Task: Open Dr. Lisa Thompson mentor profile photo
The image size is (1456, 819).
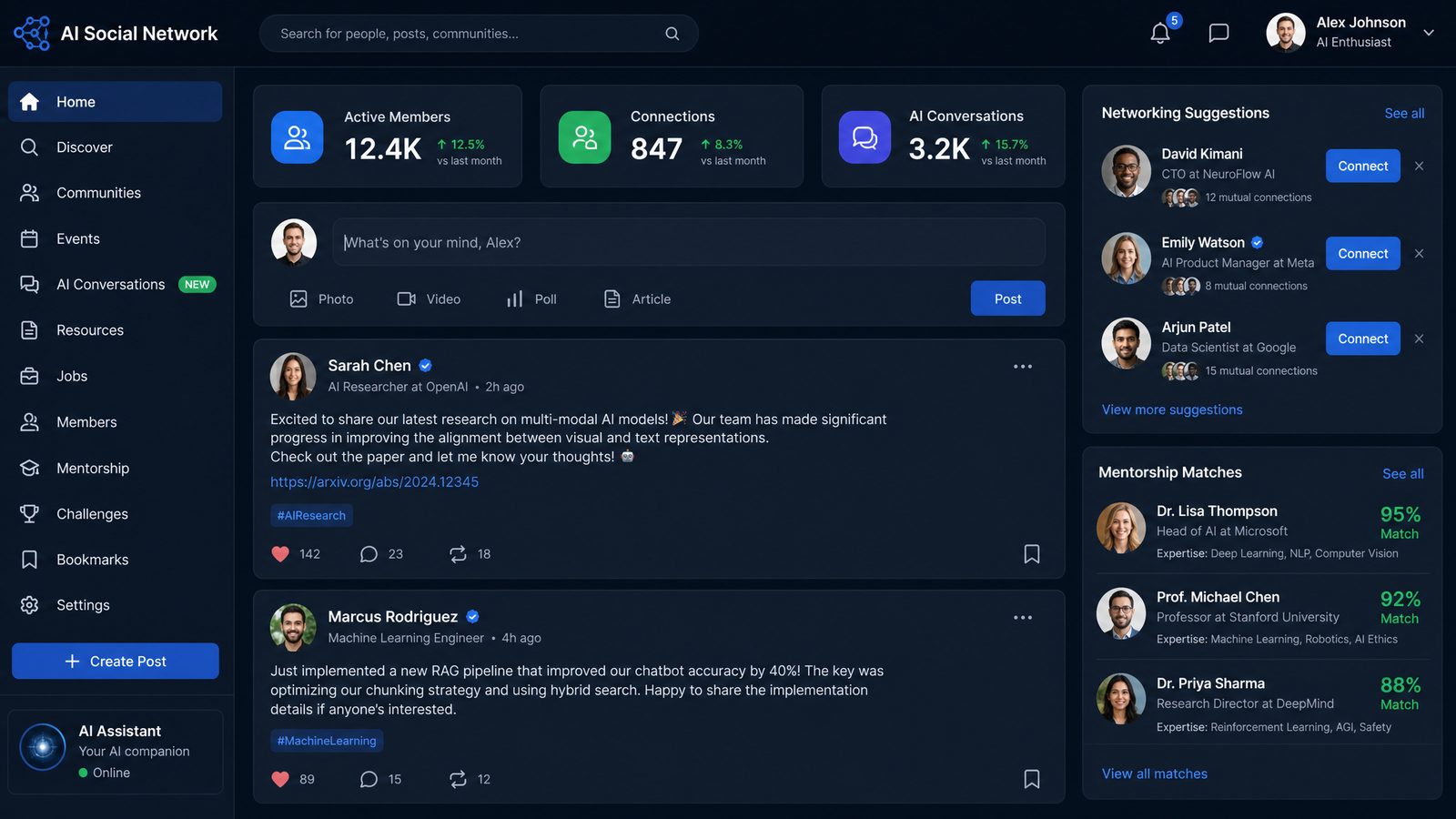Action: pyautogui.click(x=1121, y=528)
